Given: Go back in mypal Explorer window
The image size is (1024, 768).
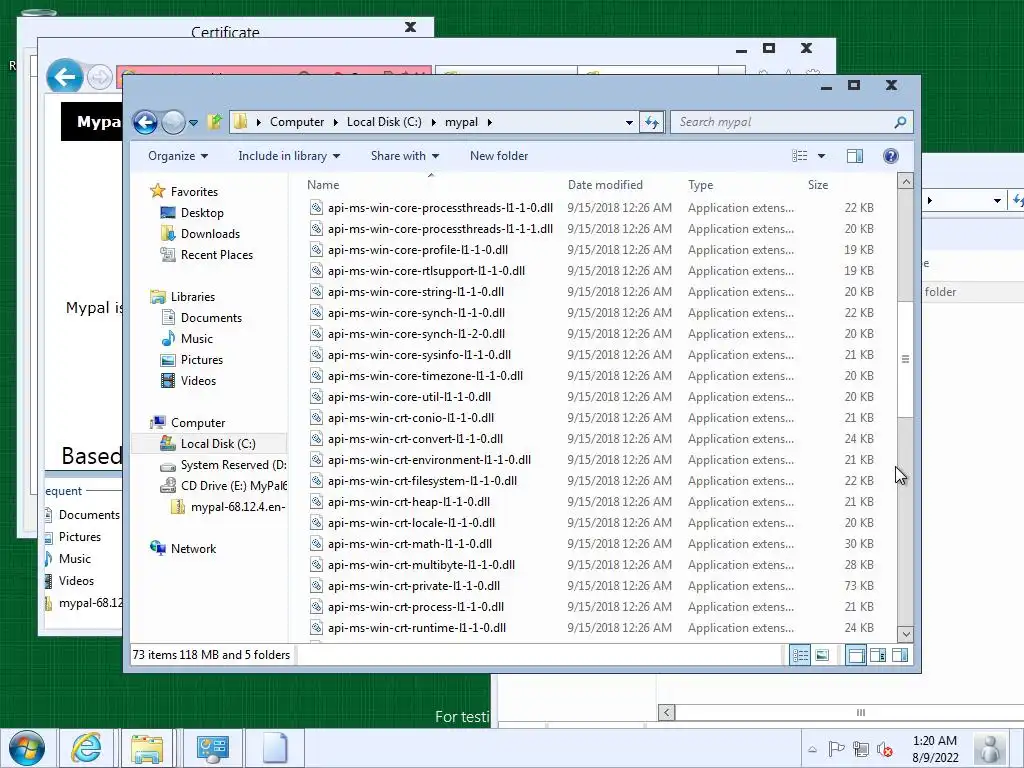Looking at the screenshot, I should 146,122.
